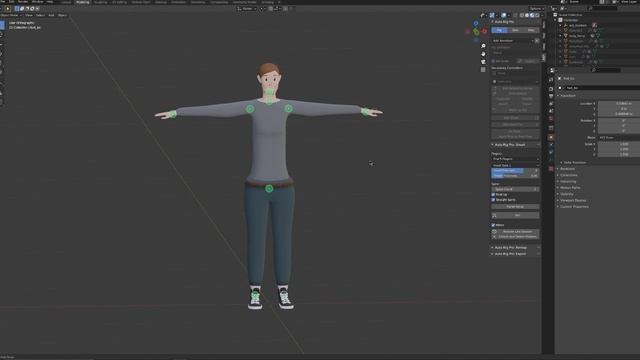Switch orthographic/perspective grid icon
The image size is (640, 360).
(x=483, y=70)
